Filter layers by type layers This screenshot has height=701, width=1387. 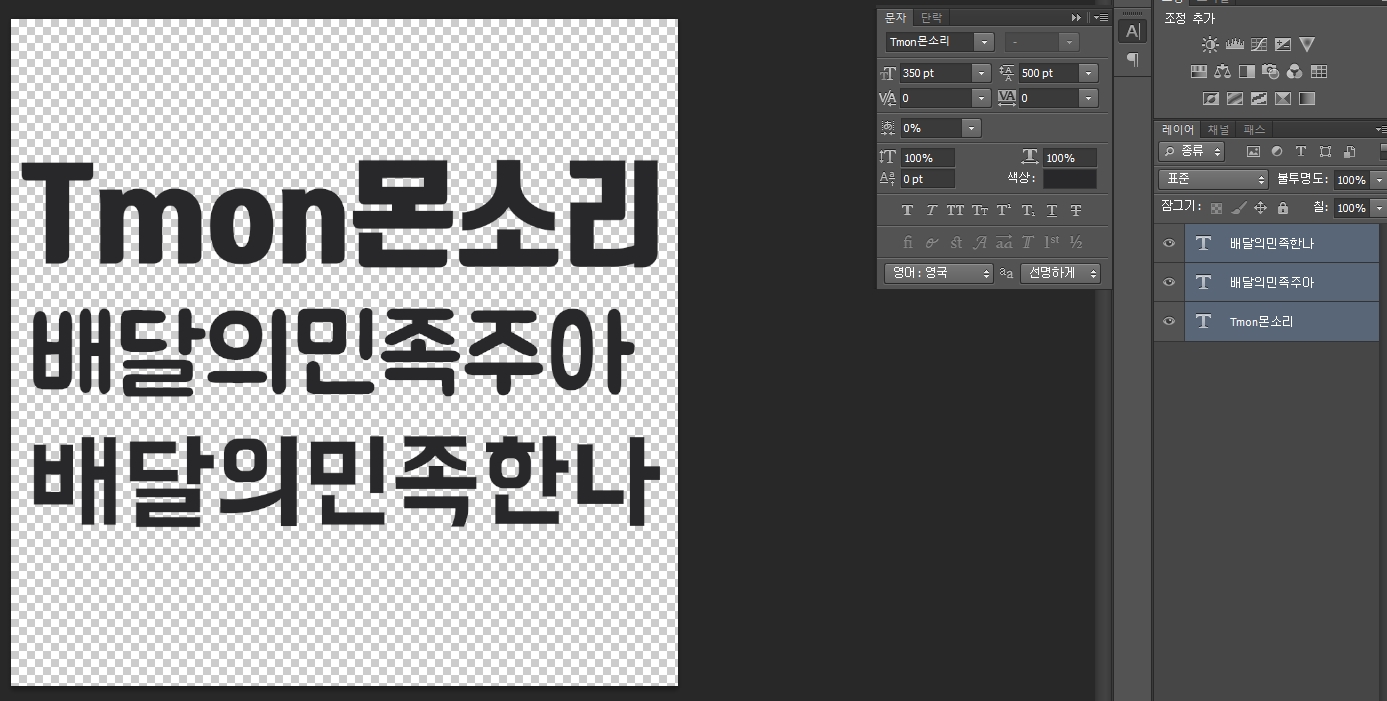tap(1301, 152)
